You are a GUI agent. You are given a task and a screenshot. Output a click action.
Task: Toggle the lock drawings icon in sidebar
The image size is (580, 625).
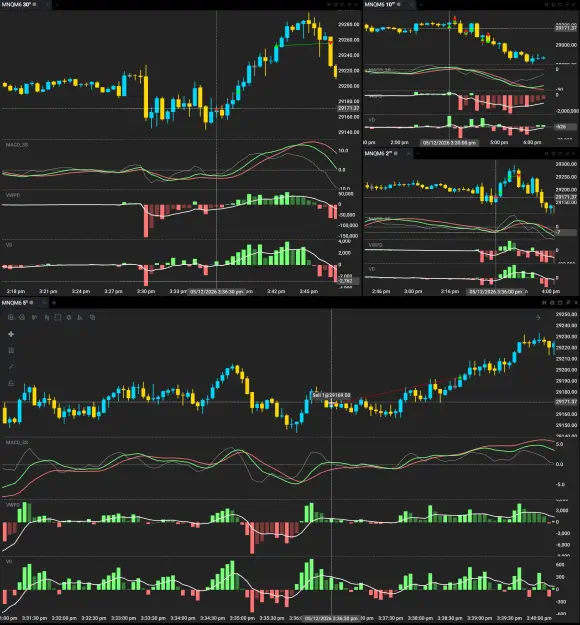click(11, 383)
